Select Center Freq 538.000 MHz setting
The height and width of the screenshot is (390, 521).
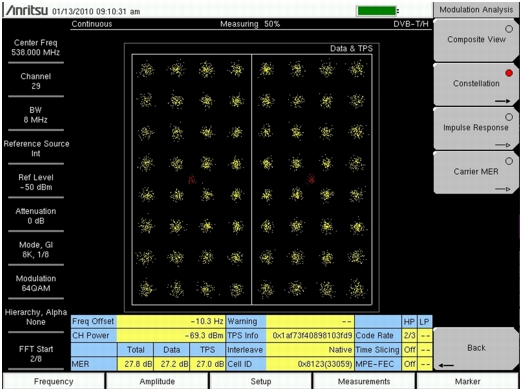click(36, 48)
